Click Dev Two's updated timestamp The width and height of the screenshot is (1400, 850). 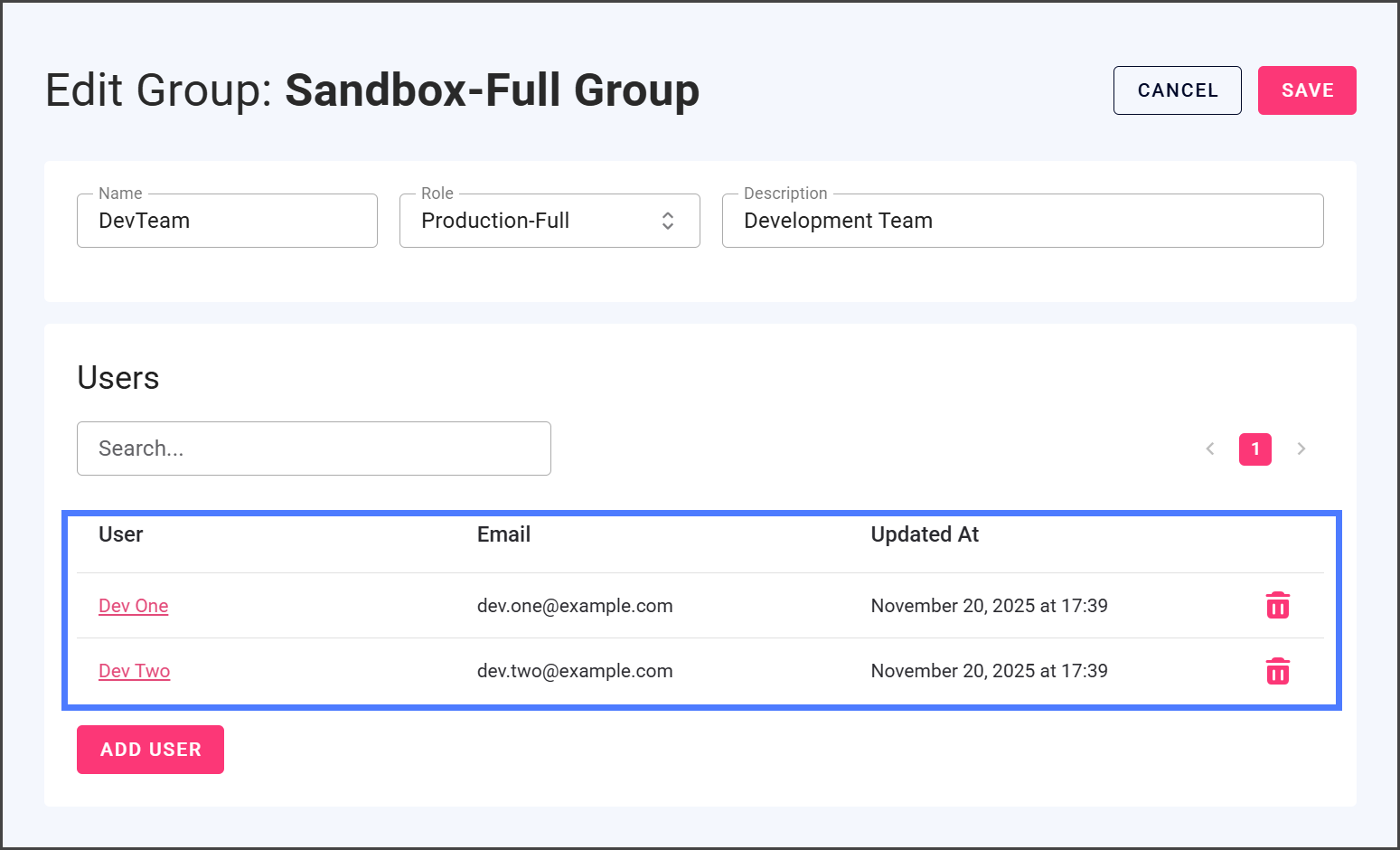click(x=989, y=671)
